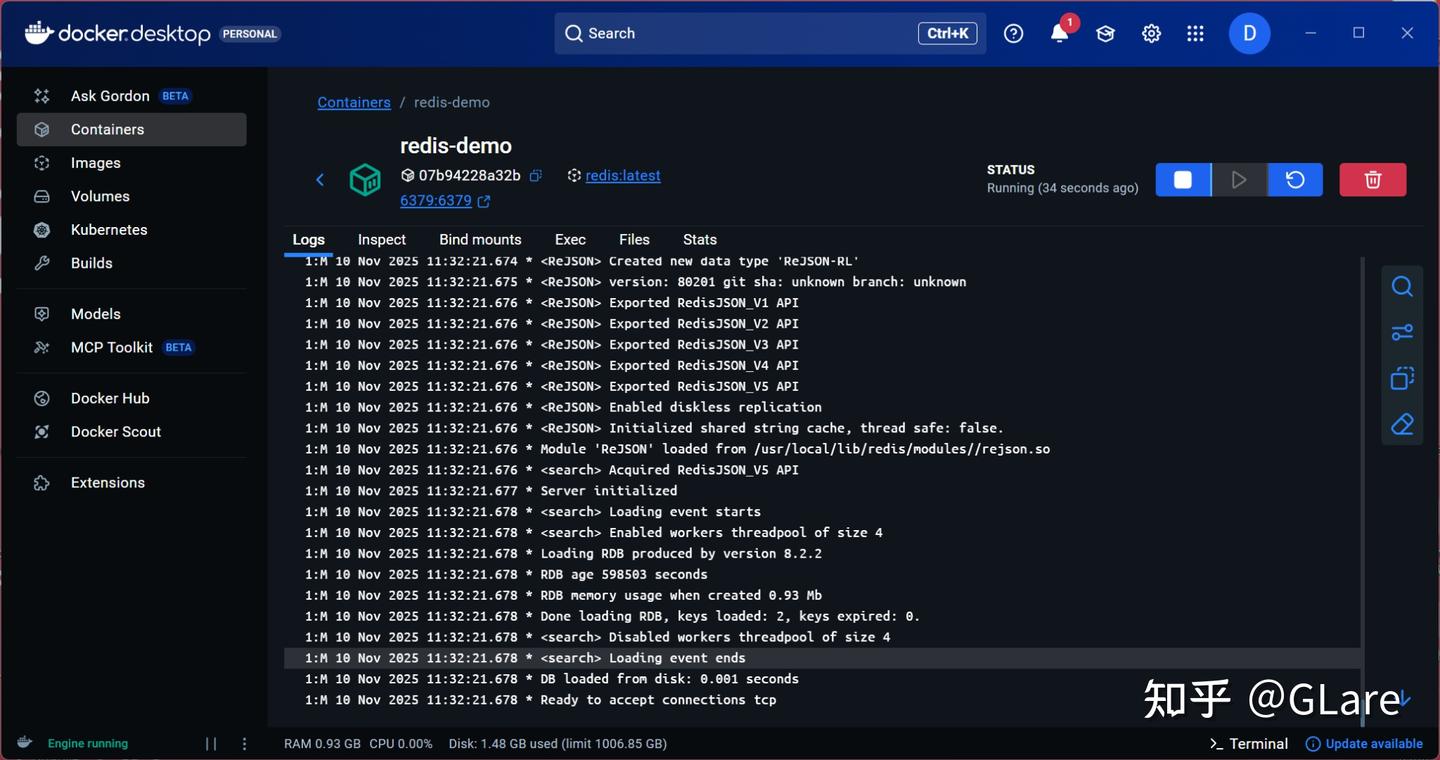Click the Search input field
This screenshot has width=1440, height=760.
(x=770, y=33)
